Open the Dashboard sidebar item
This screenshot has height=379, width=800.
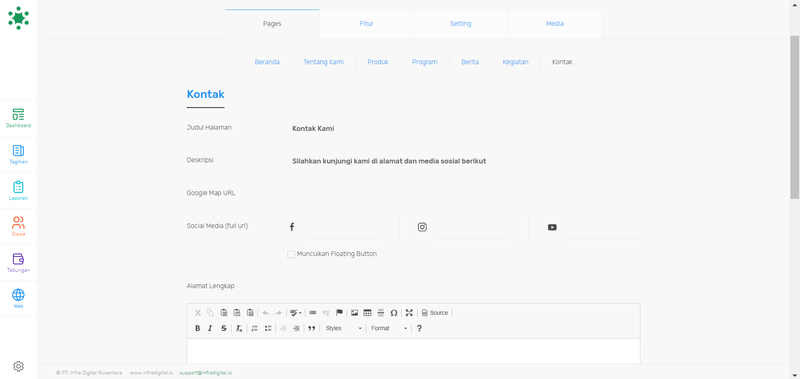coord(18,118)
